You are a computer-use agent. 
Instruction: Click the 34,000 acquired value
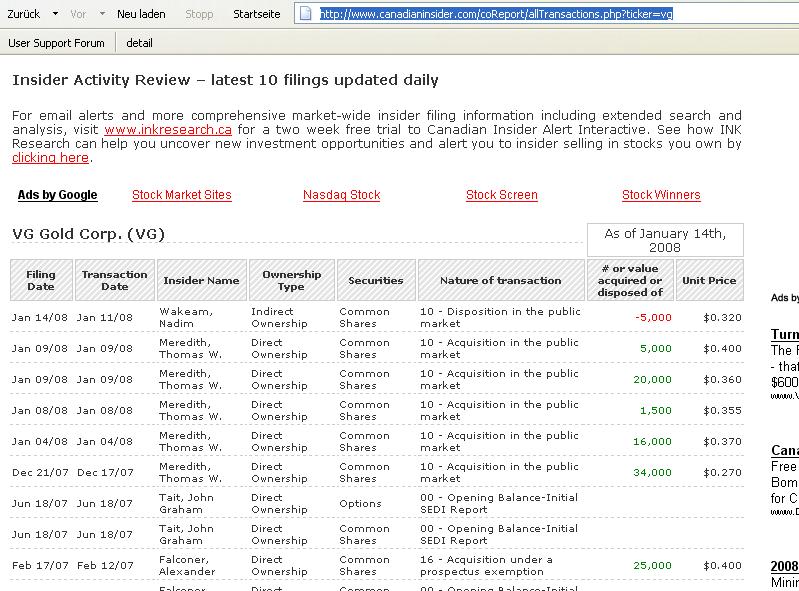point(652,473)
